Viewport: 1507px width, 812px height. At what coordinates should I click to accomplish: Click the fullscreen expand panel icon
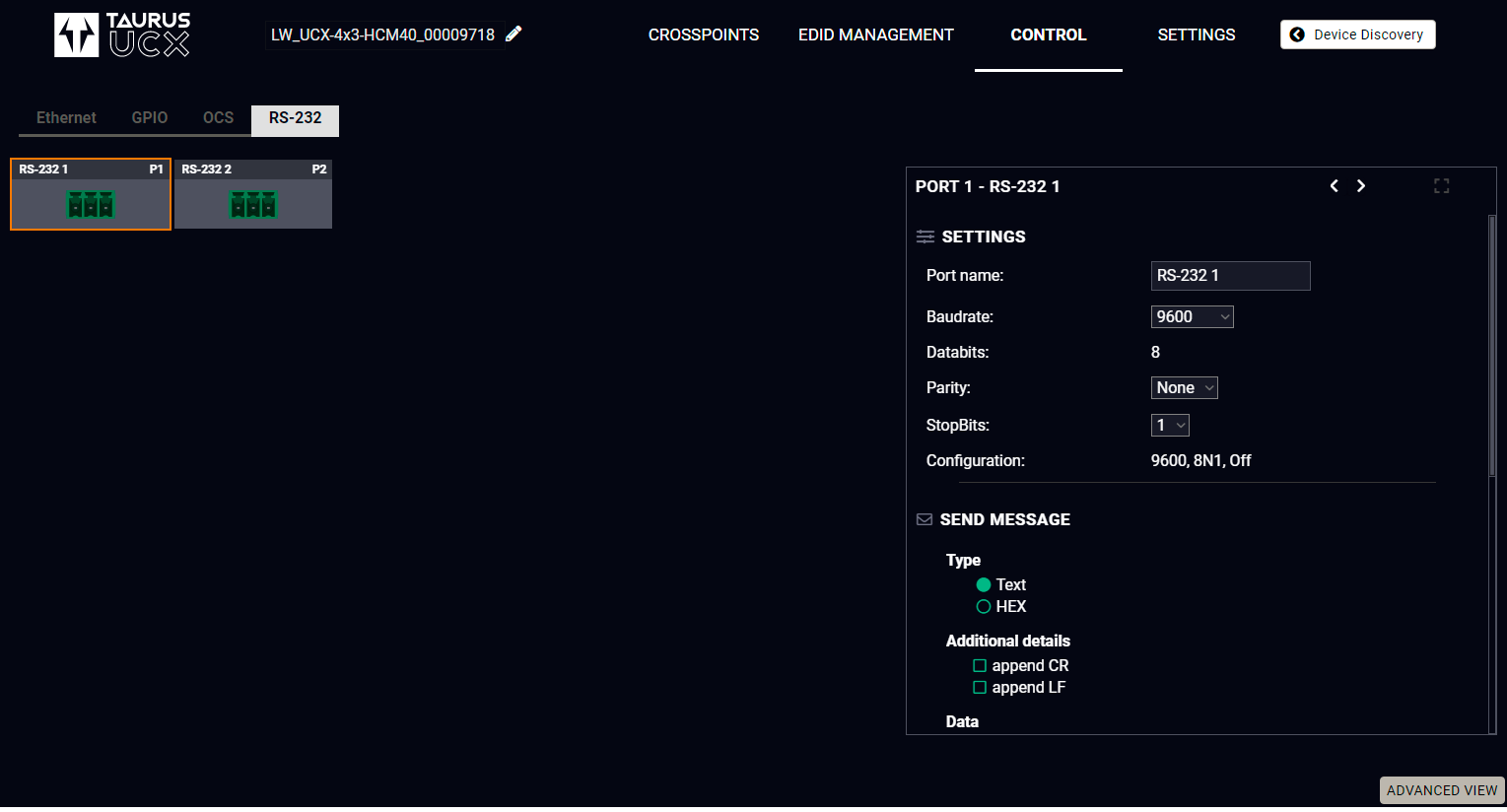pyautogui.click(x=1441, y=186)
